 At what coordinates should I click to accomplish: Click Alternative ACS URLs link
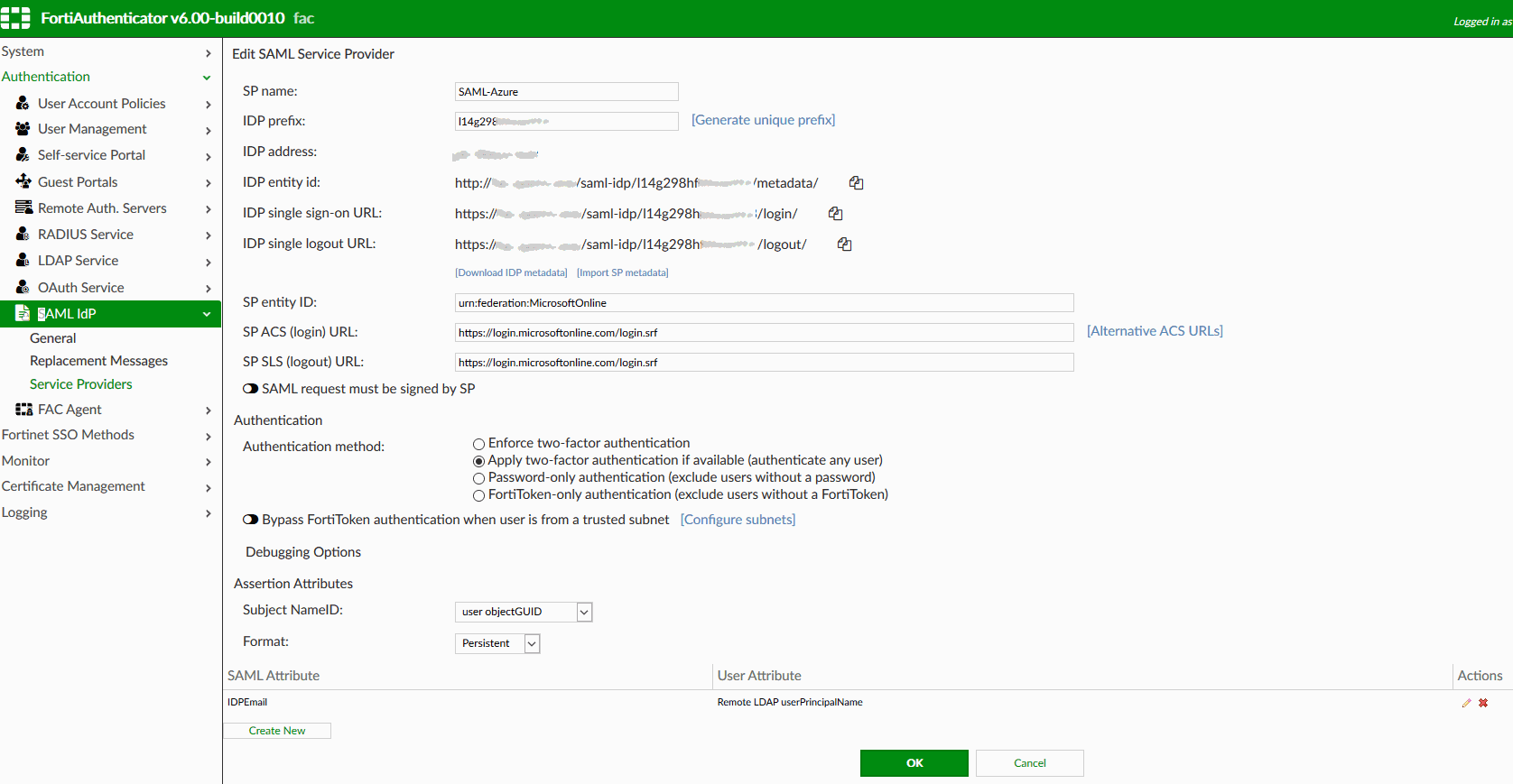point(1155,331)
